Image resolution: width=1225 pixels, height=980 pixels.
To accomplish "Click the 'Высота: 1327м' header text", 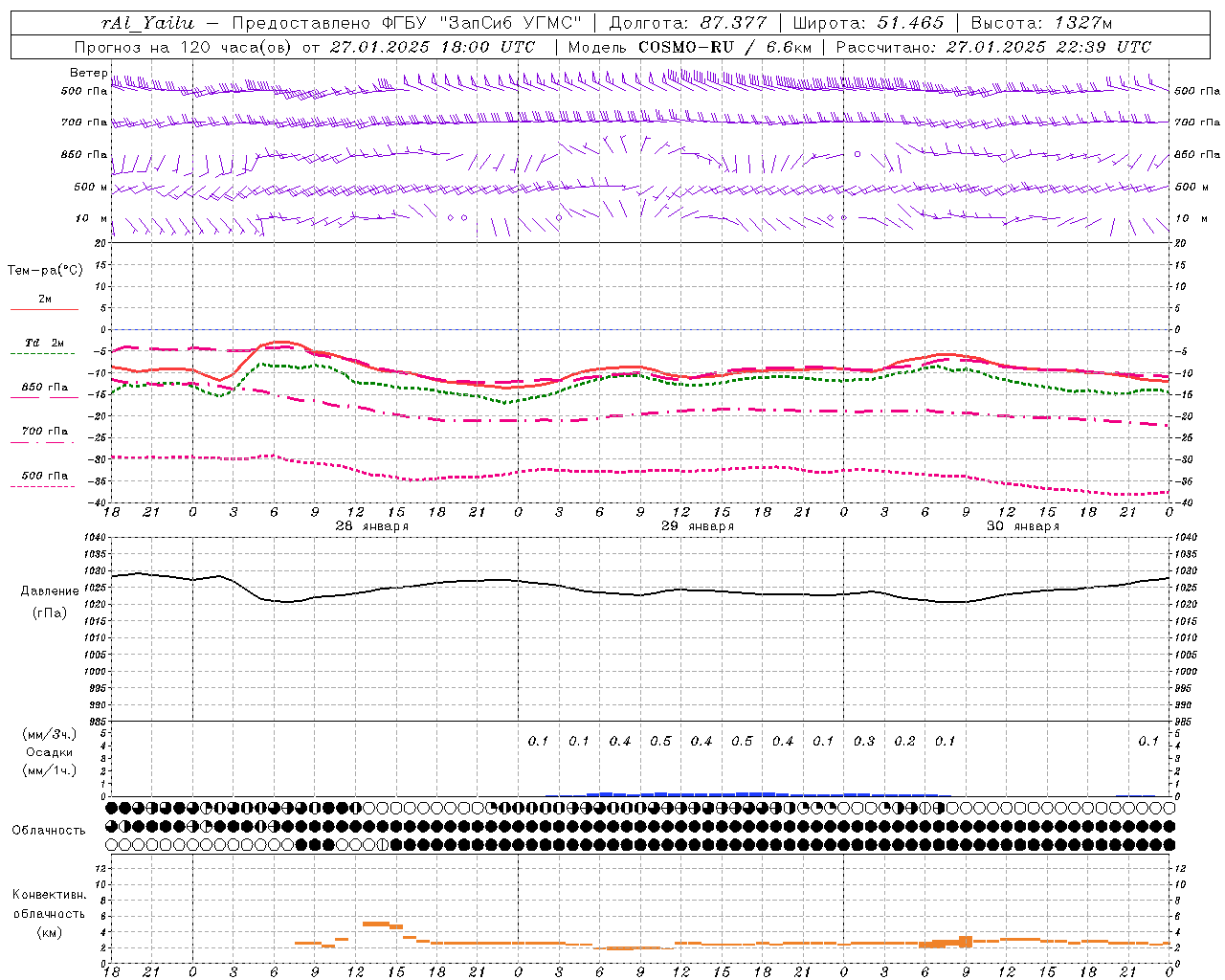I will 1041,23.
